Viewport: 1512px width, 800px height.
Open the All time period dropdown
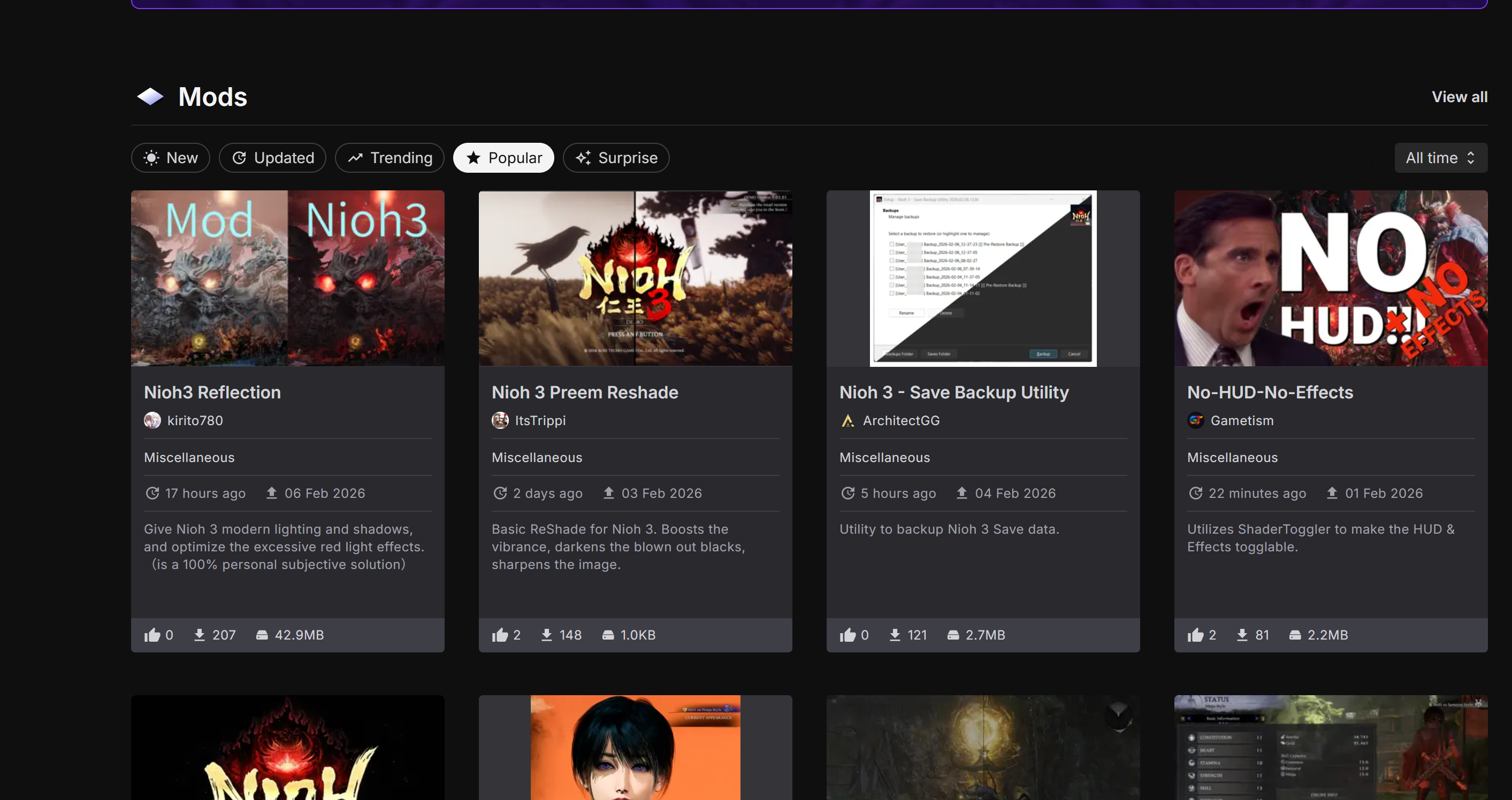tap(1440, 158)
